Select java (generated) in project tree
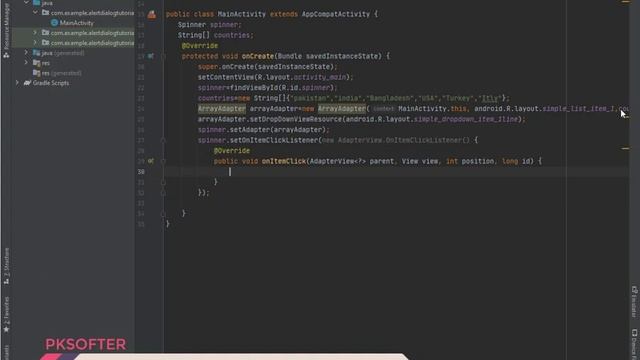Viewport: 640px width, 360px height. [x=63, y=53]
